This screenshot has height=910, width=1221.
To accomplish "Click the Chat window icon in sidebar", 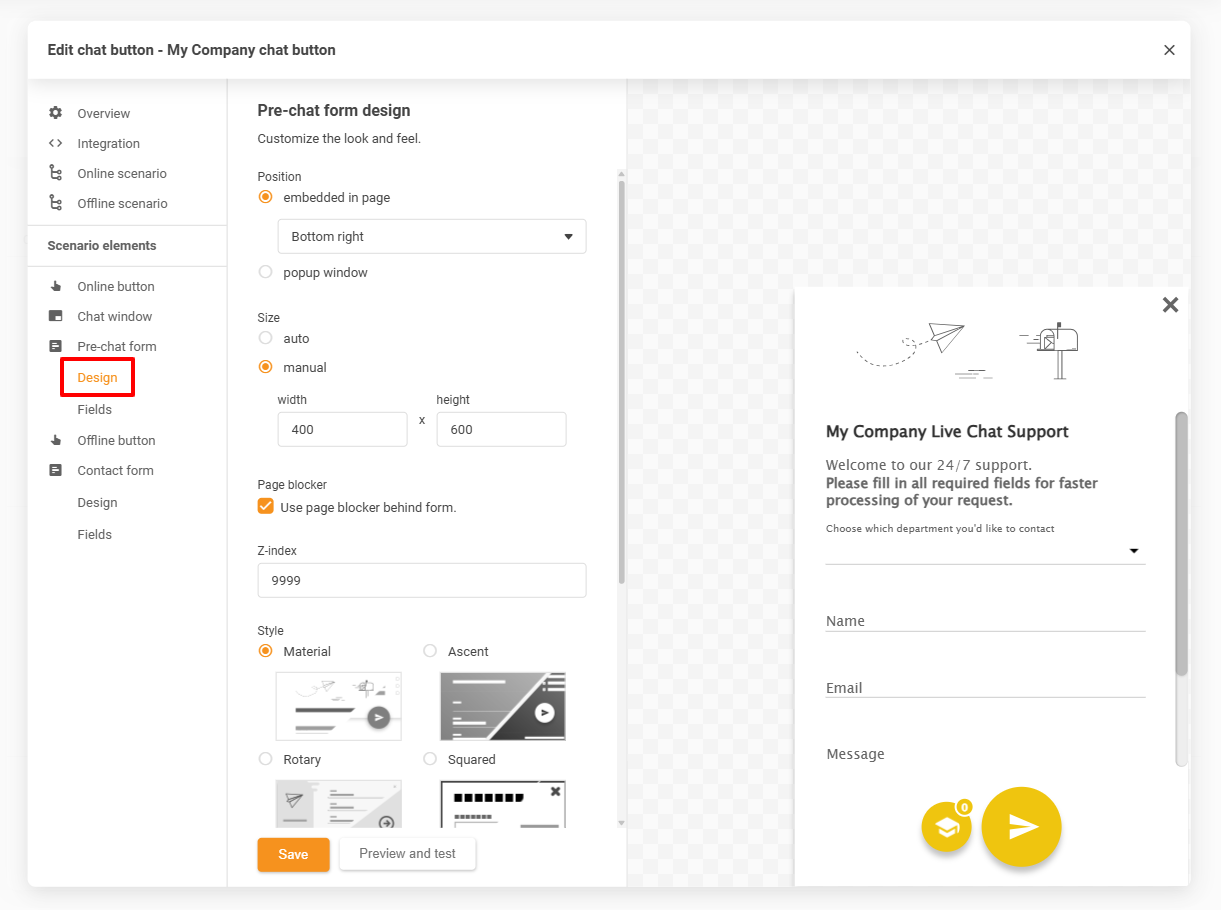I will click(x=56, y=316).
